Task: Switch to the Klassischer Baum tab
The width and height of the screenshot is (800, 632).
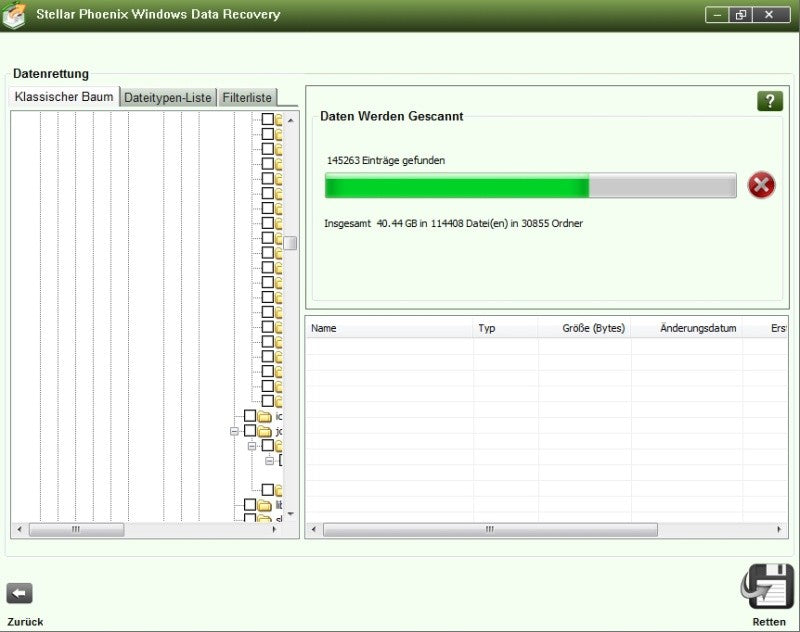Action: [x=64, y=96]
